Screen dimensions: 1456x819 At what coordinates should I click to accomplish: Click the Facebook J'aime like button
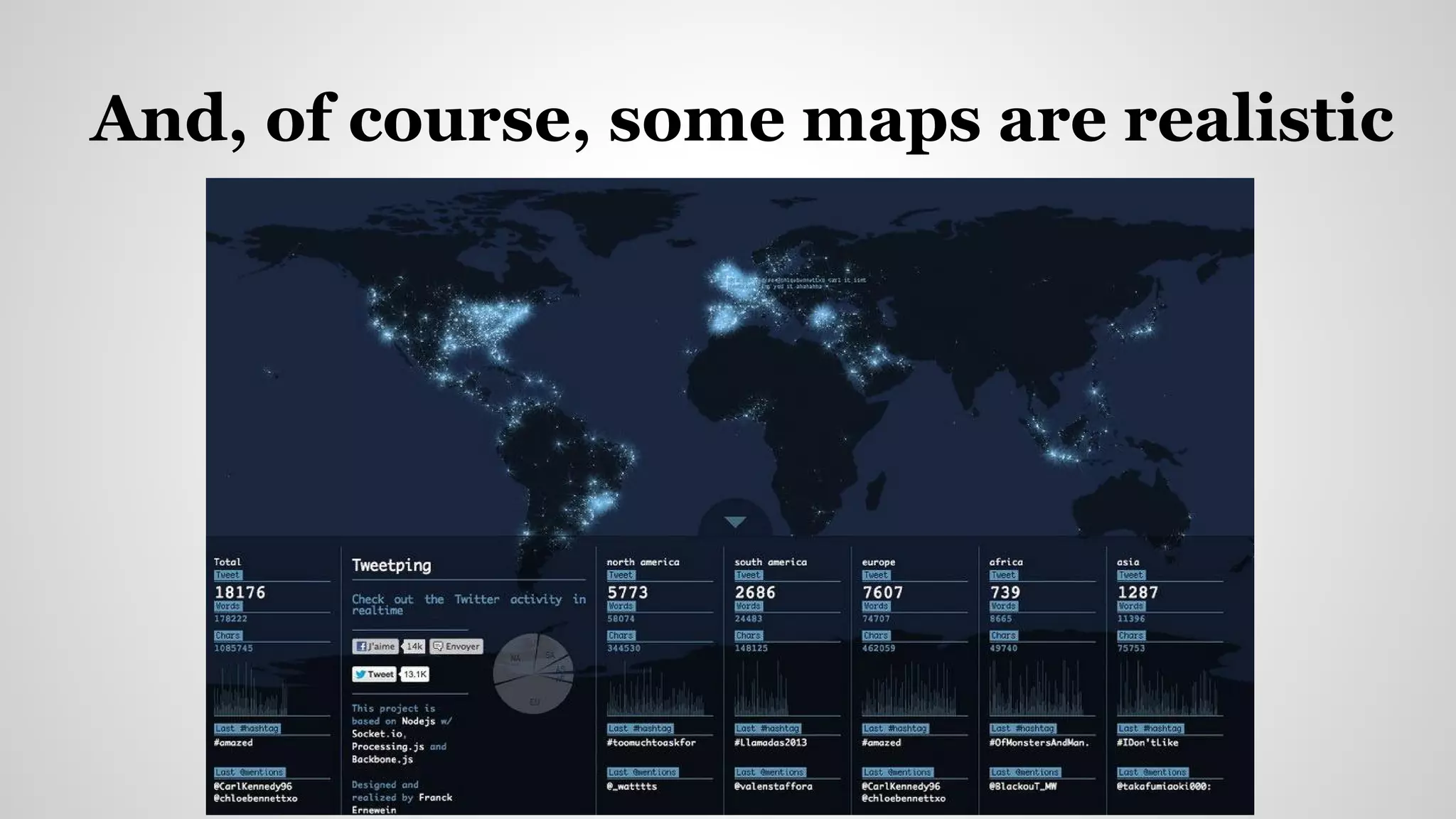point(375,646)
